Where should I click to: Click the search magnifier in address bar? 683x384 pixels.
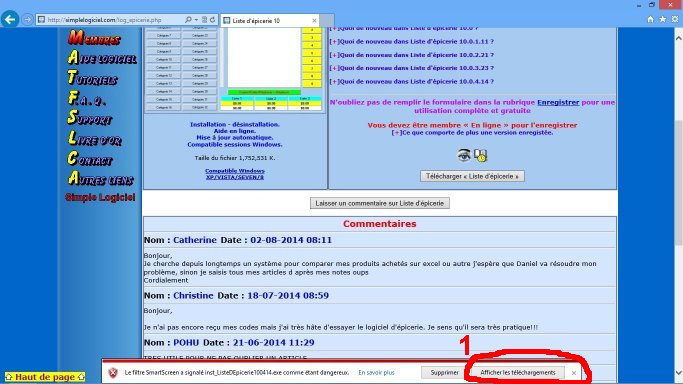pos(188,20)
